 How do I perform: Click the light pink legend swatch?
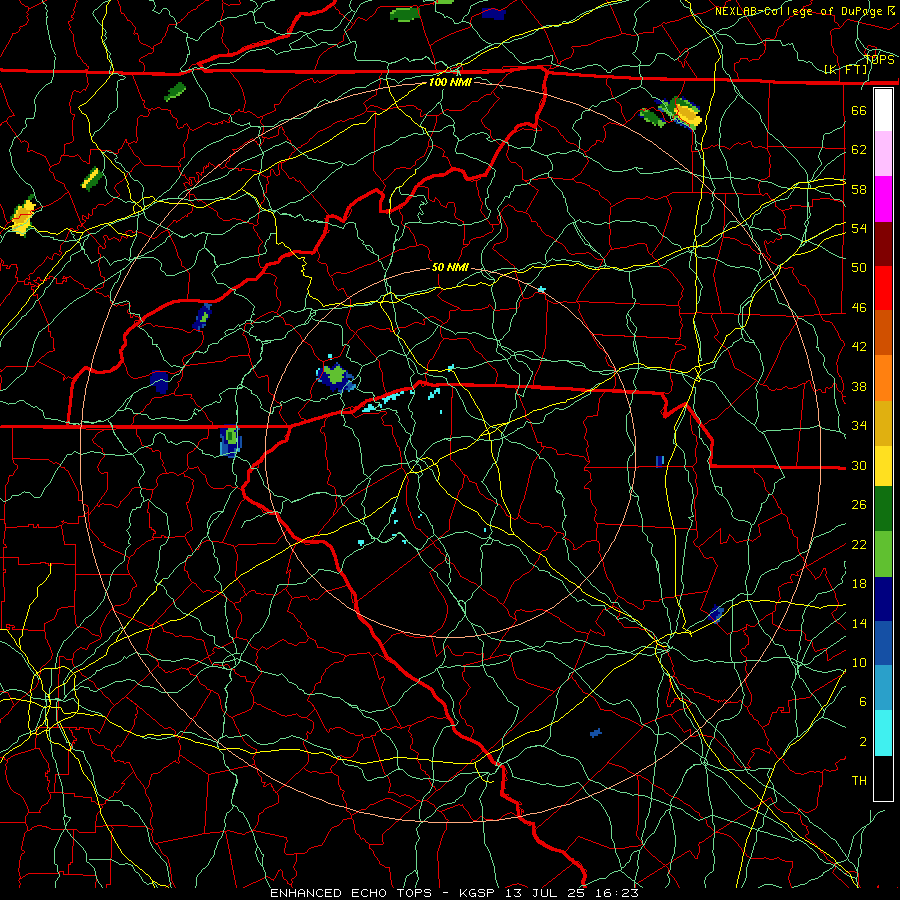point(883,154)
